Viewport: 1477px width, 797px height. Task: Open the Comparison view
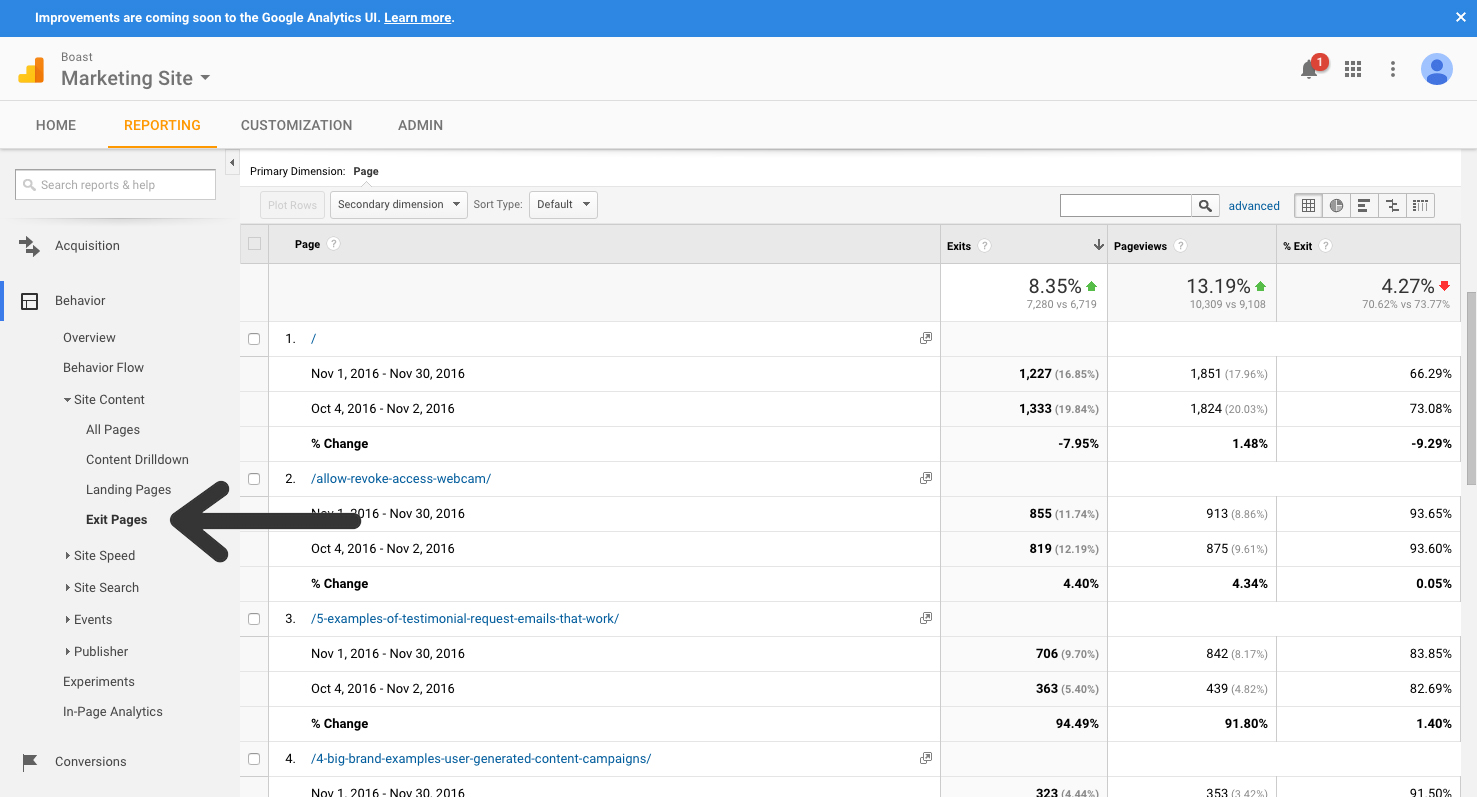click(x=1392, y=205)
